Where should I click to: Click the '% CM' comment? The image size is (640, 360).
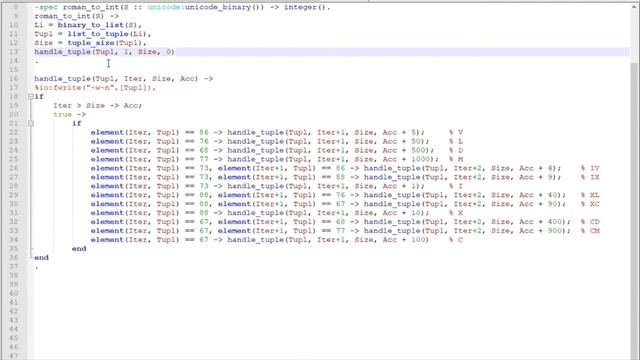[x=590, y=231]
